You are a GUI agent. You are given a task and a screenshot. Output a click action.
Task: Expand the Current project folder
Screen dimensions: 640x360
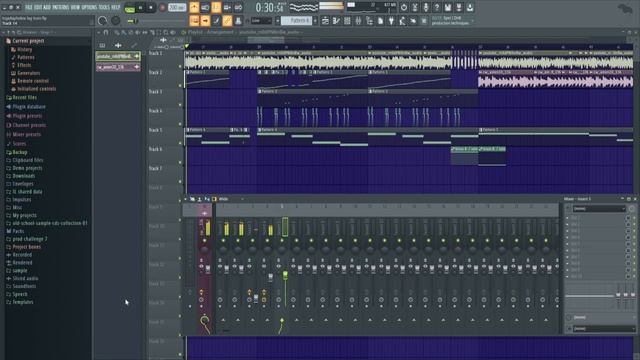pyautogui.click(x=28, y=41)
